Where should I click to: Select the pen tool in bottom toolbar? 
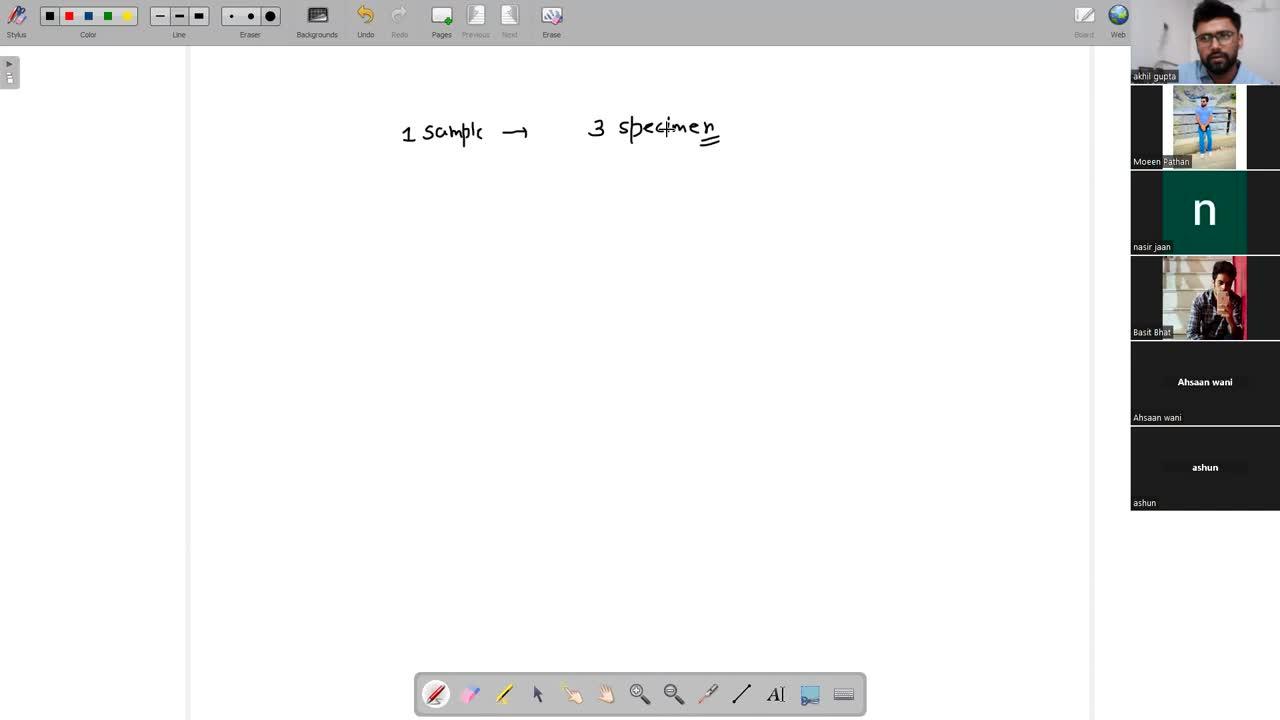tap(436, 694)
